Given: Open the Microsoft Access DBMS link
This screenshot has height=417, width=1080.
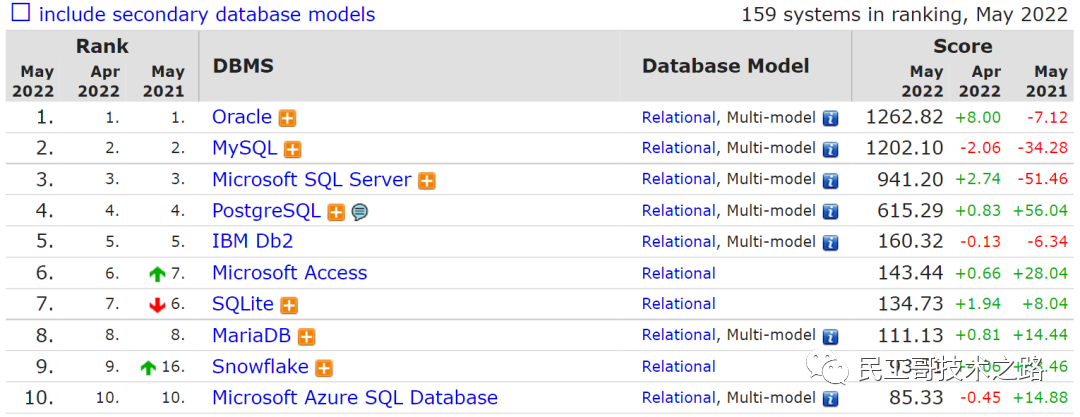Looking at the screenshot, I should (x=289, y=273).
